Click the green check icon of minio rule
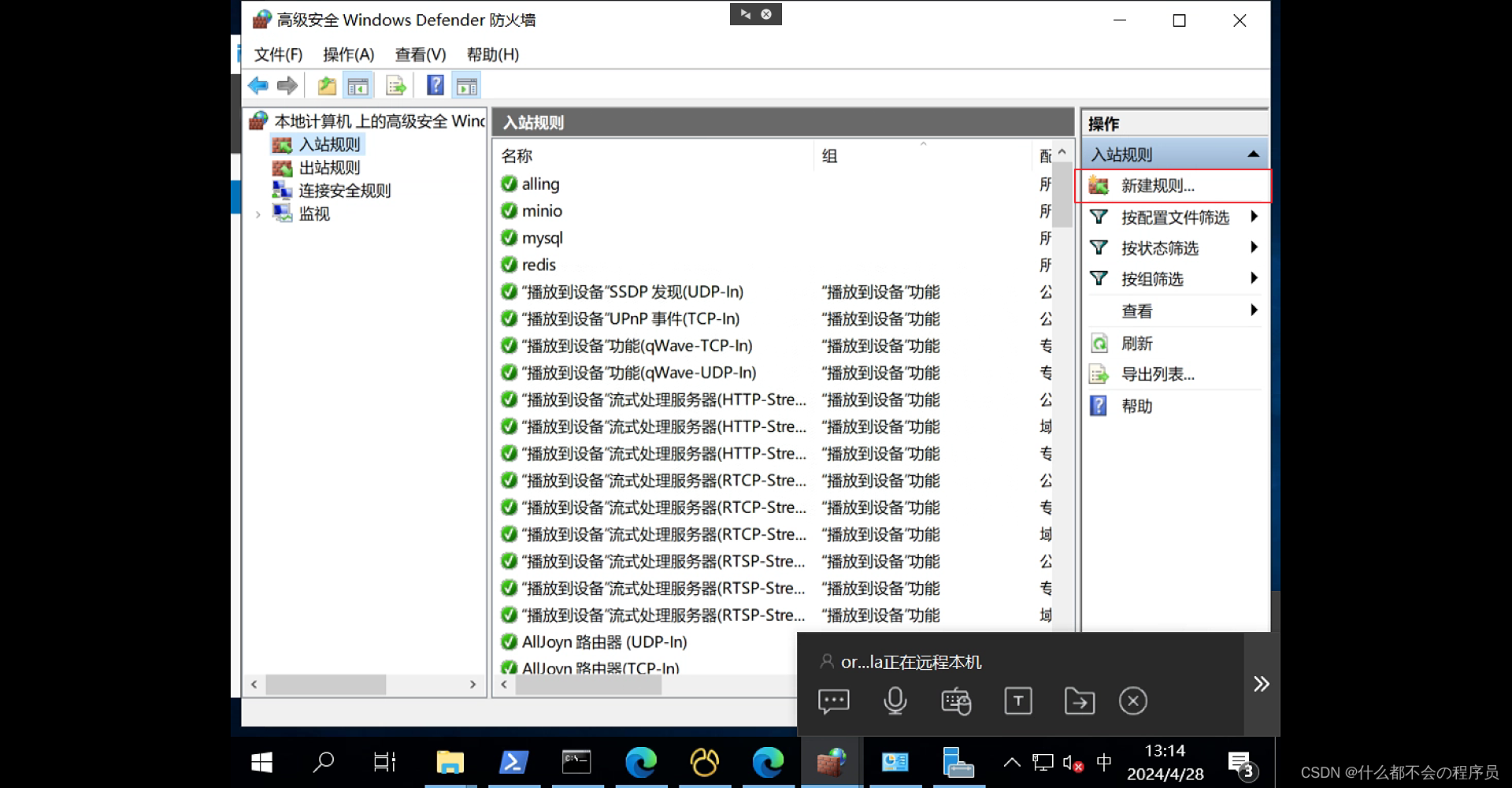This screenshot has height=788, width=1512. click(509, 210)
